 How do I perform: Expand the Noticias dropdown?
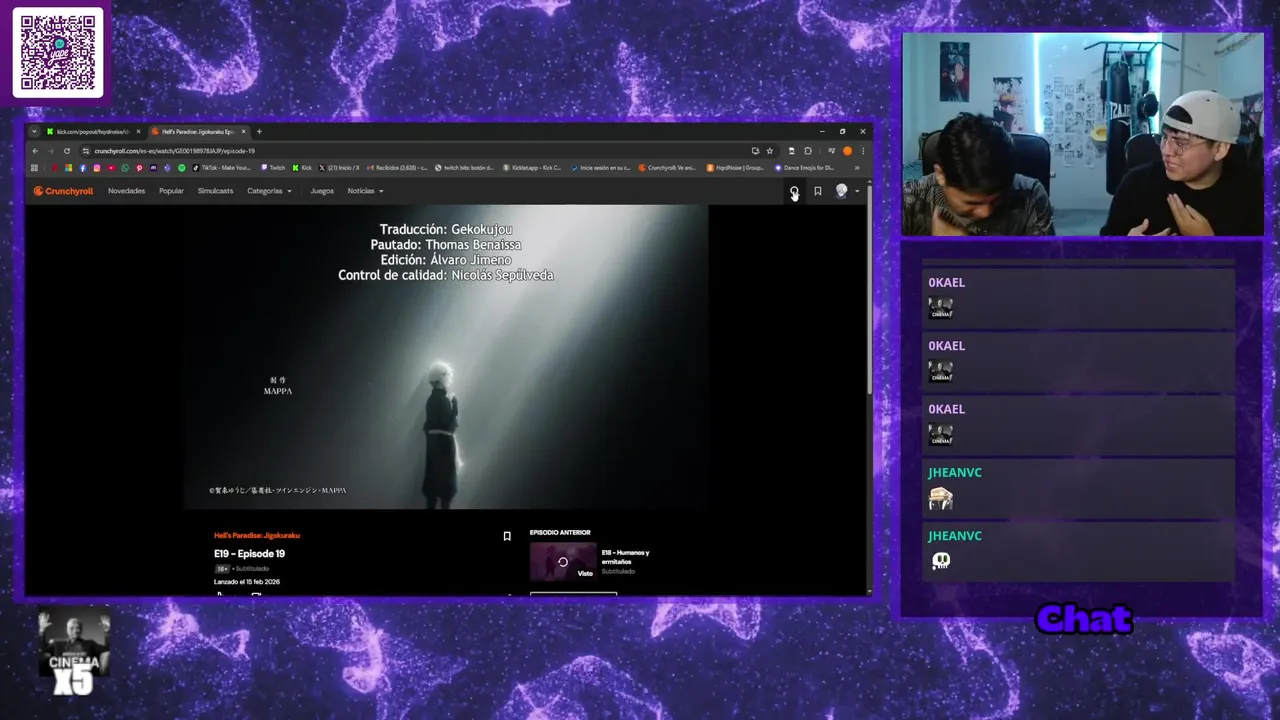coord(365,191)
